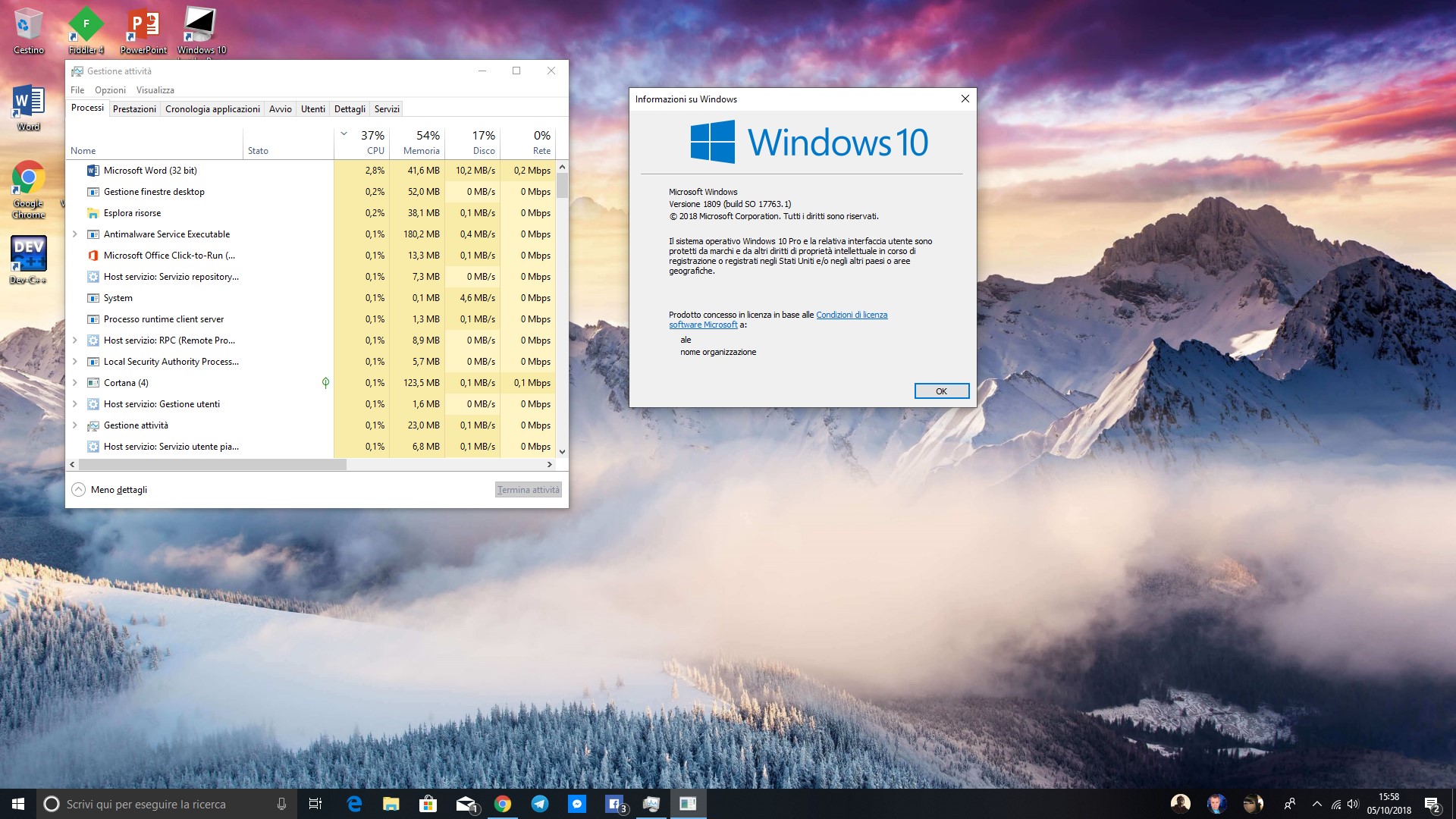The height and width of the screenshot is (819, 1456).
Task: Open the People icon in taskbar
Action: click(1290, 804)
